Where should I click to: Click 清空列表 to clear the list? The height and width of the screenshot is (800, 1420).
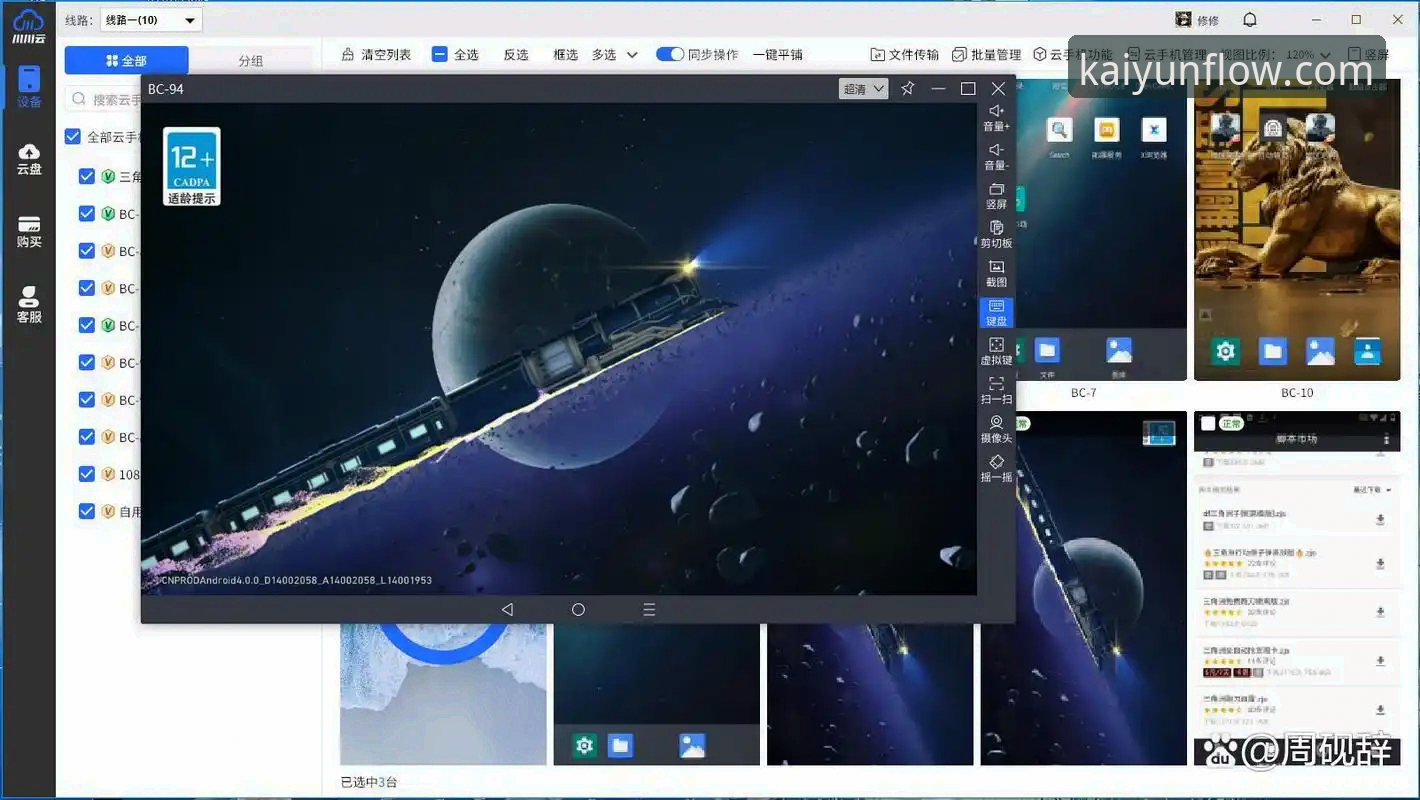point(376,54)
